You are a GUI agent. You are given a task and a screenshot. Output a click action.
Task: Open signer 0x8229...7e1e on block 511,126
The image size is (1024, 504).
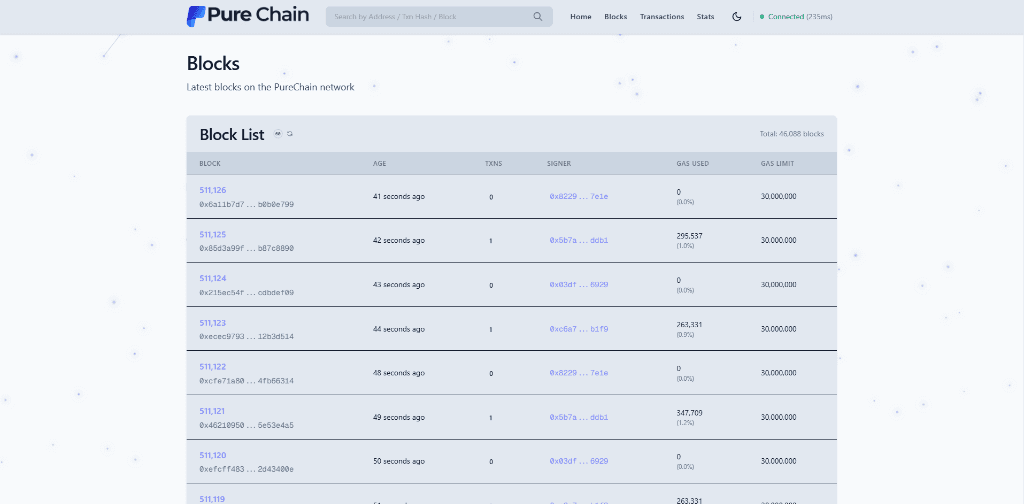click(x=579, y=197)
